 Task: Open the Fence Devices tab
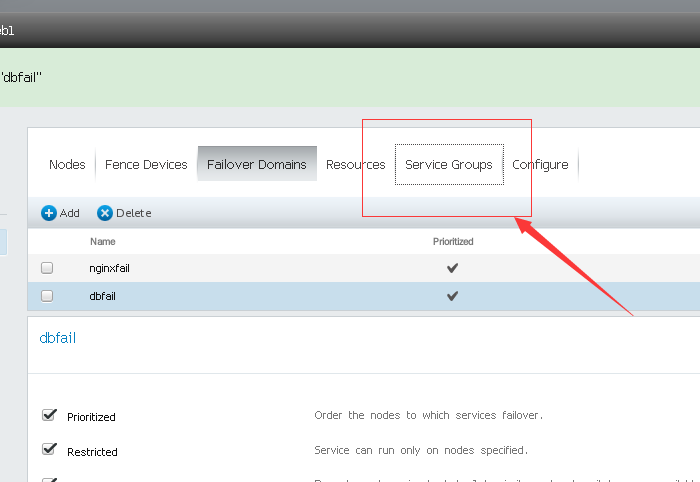click(146, 165)
